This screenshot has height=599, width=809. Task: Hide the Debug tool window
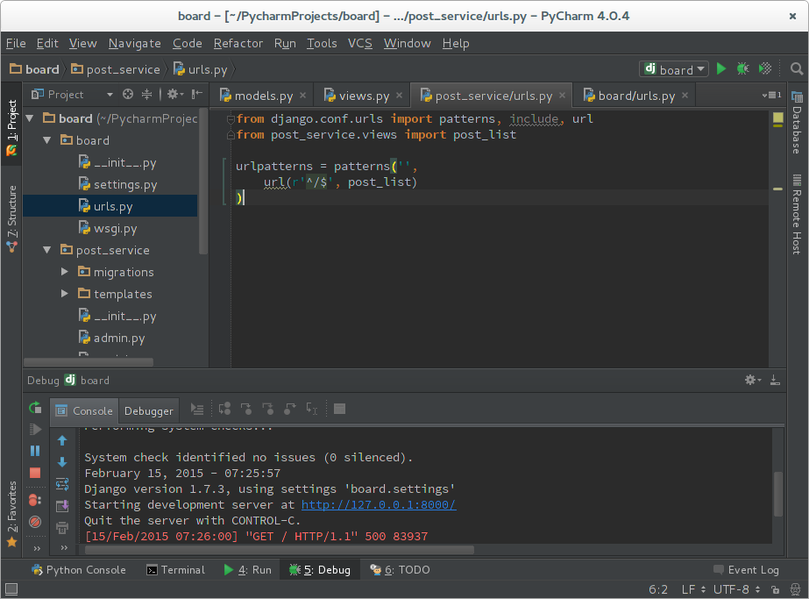pos(775,380)
